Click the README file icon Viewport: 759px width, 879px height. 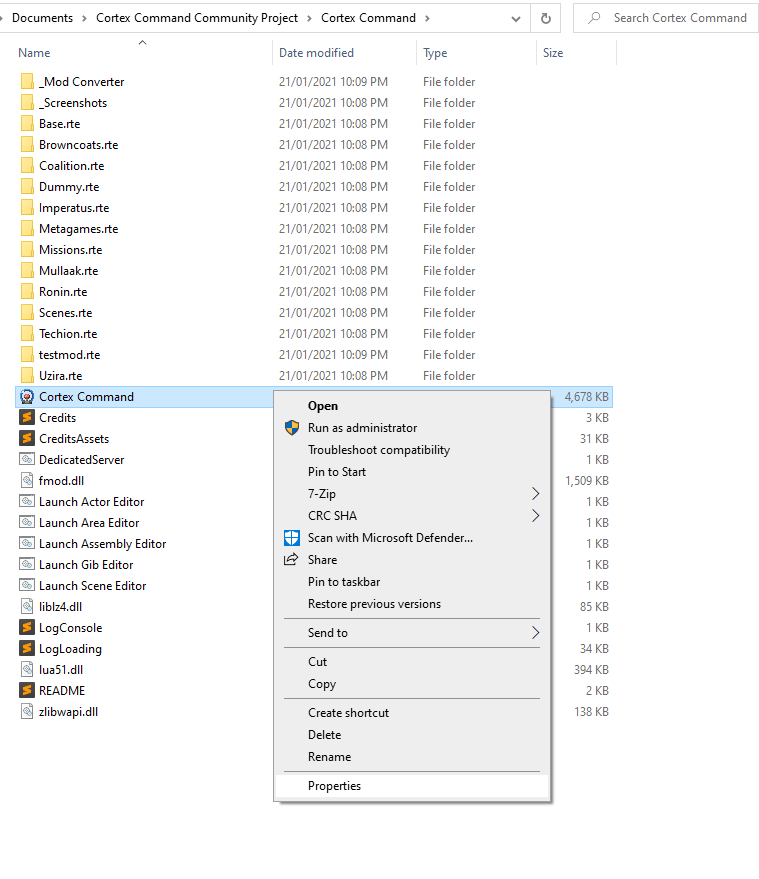[x=26, y=691]
